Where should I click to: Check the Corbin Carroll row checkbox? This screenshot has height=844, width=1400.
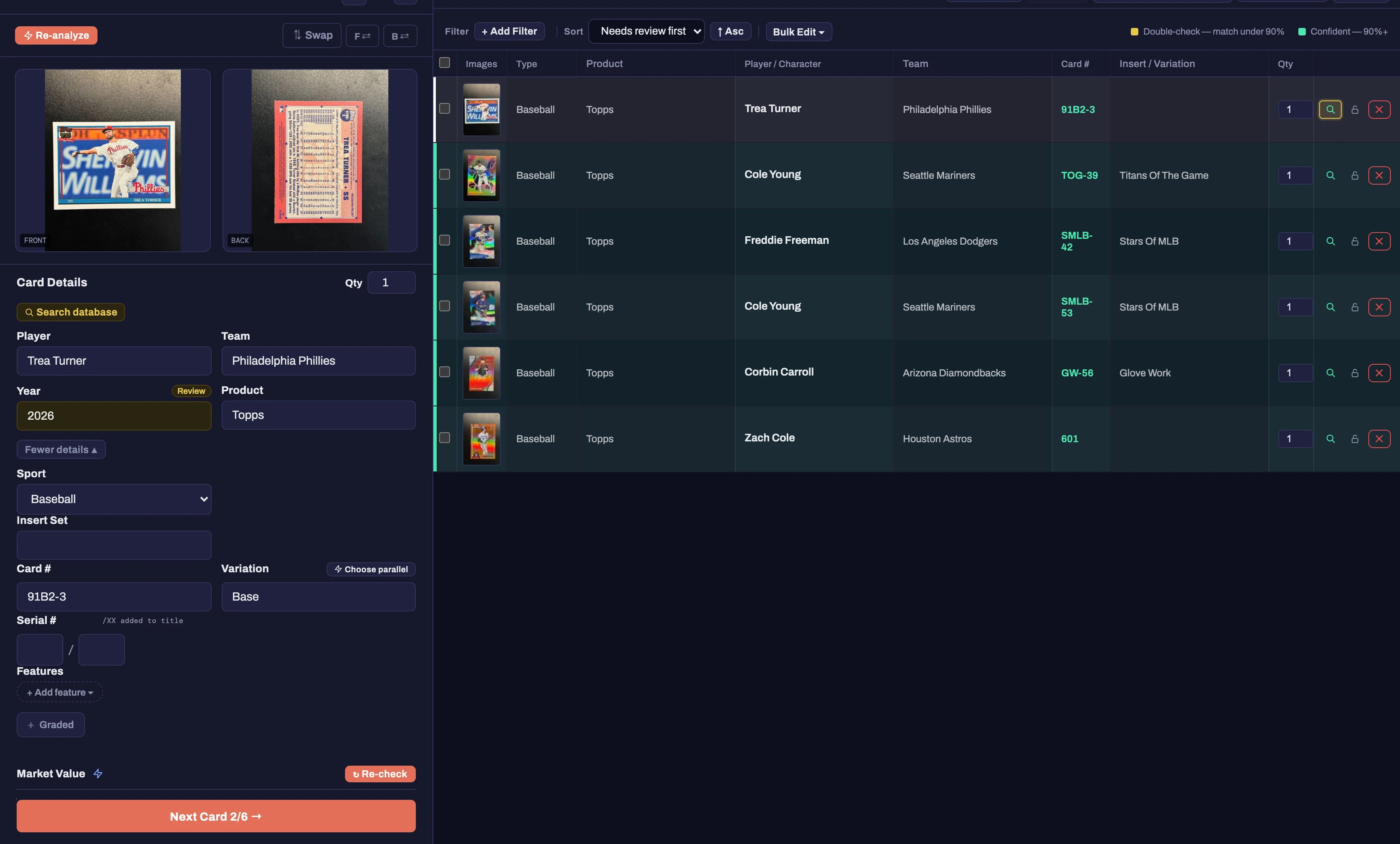pos(444,372)
